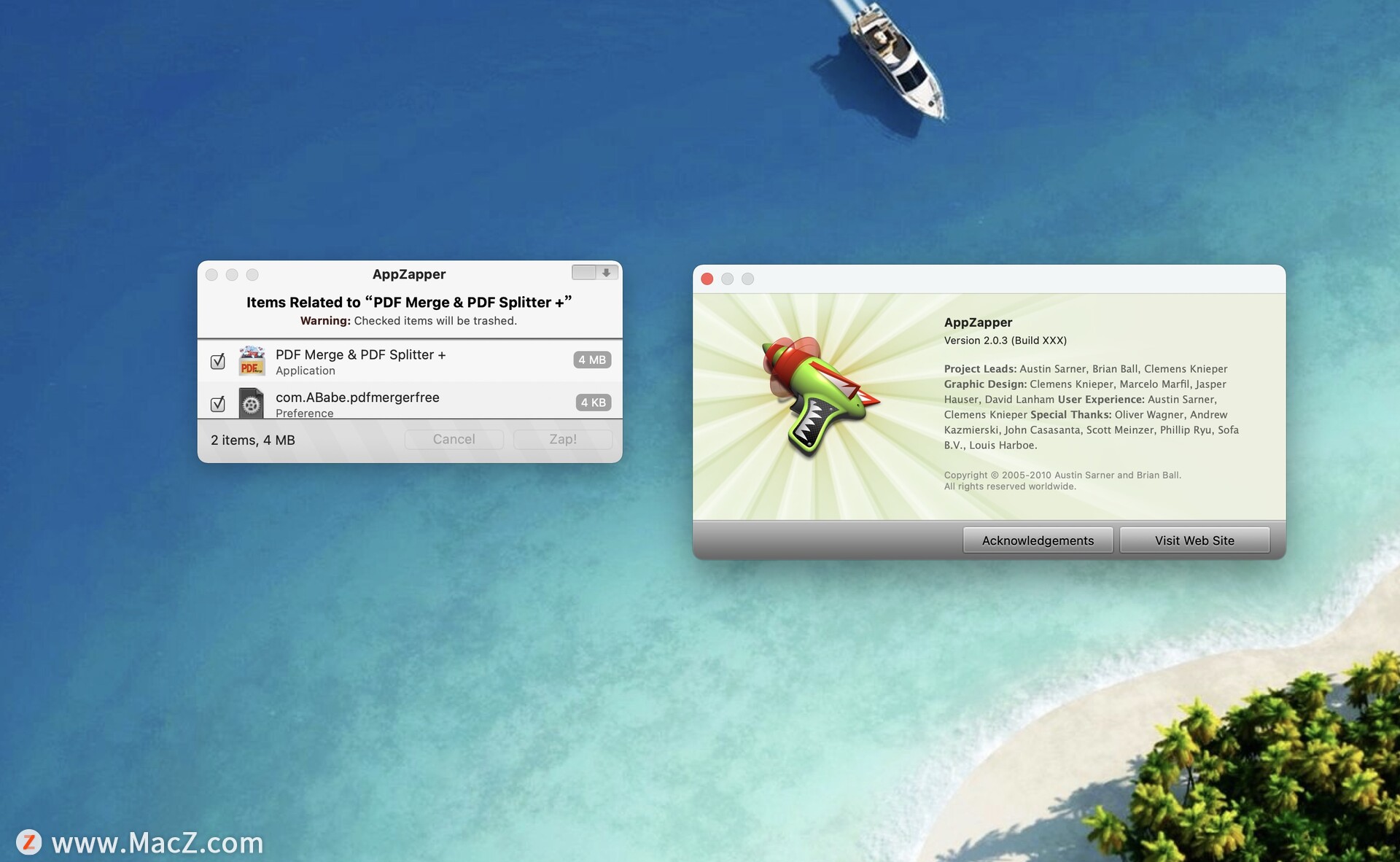Click the down arrow in the switch
The height and width of the screenshot is (862, 1400).
coord(607,273)
